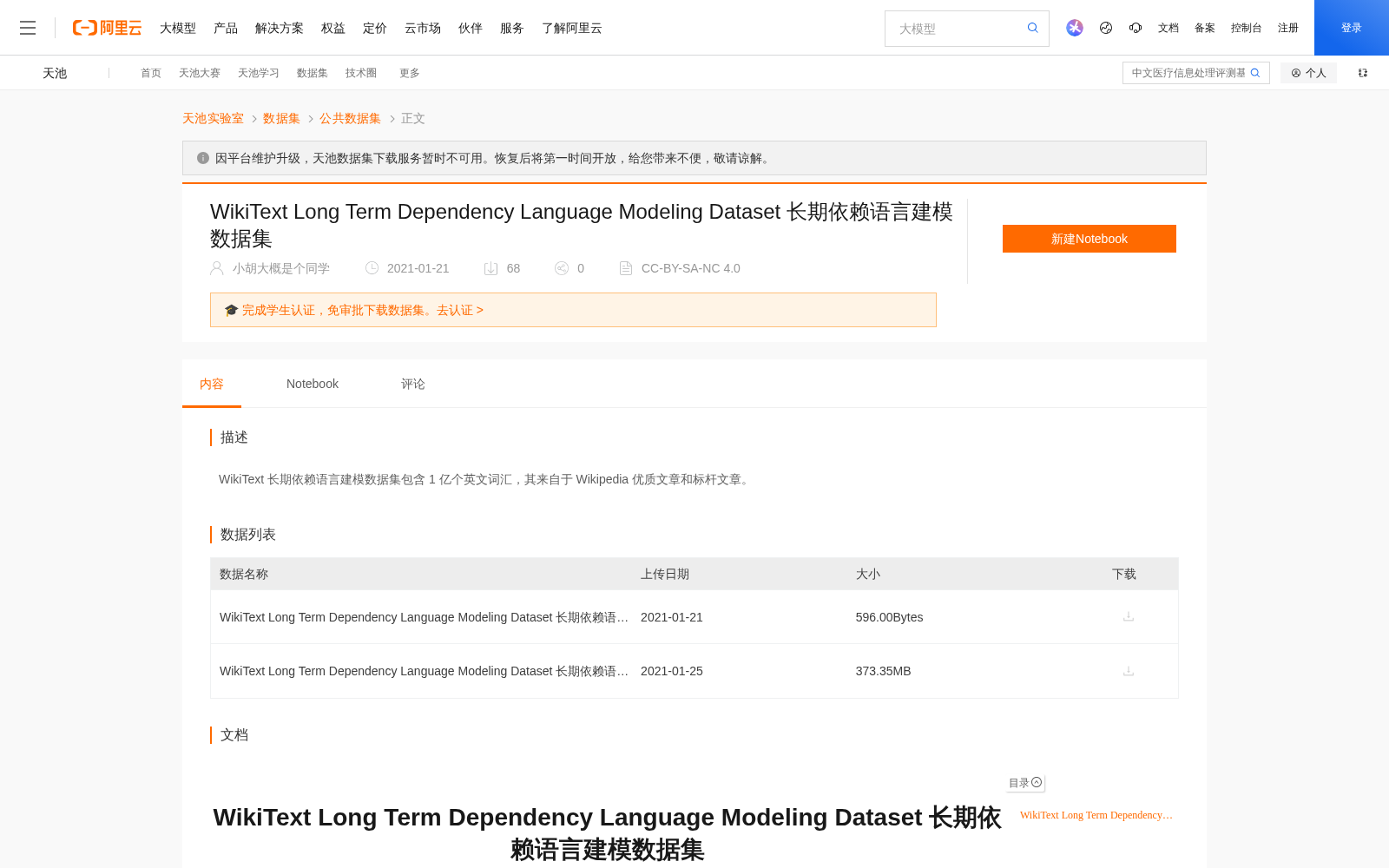Click 天池实验室 breadcrumb

click(213, 118)
